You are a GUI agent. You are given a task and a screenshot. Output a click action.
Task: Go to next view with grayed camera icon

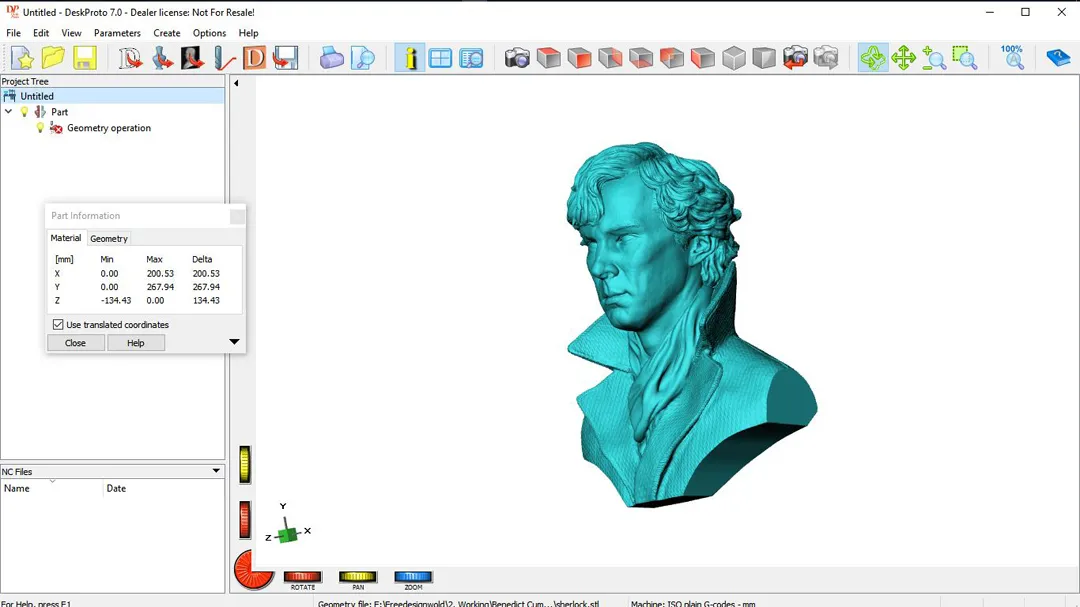(826, 58)
